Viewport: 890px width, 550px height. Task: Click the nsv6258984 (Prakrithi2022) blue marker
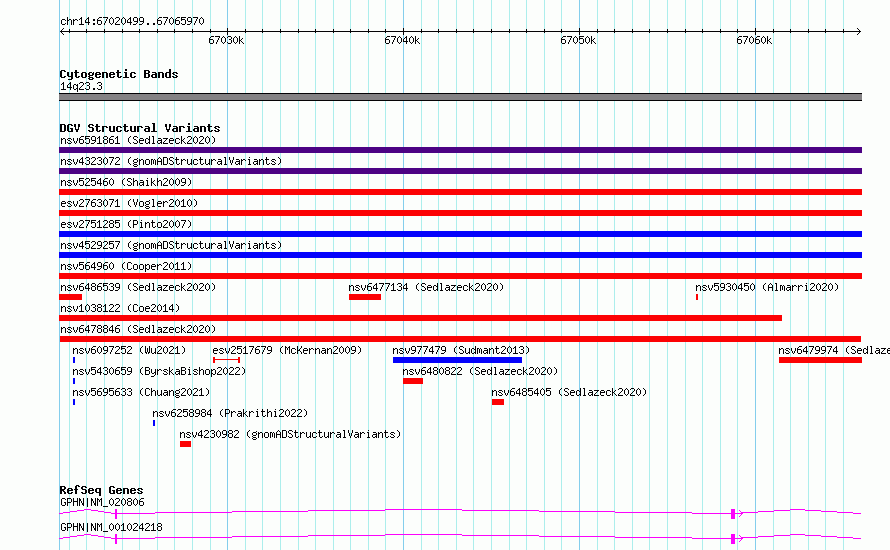154,423
